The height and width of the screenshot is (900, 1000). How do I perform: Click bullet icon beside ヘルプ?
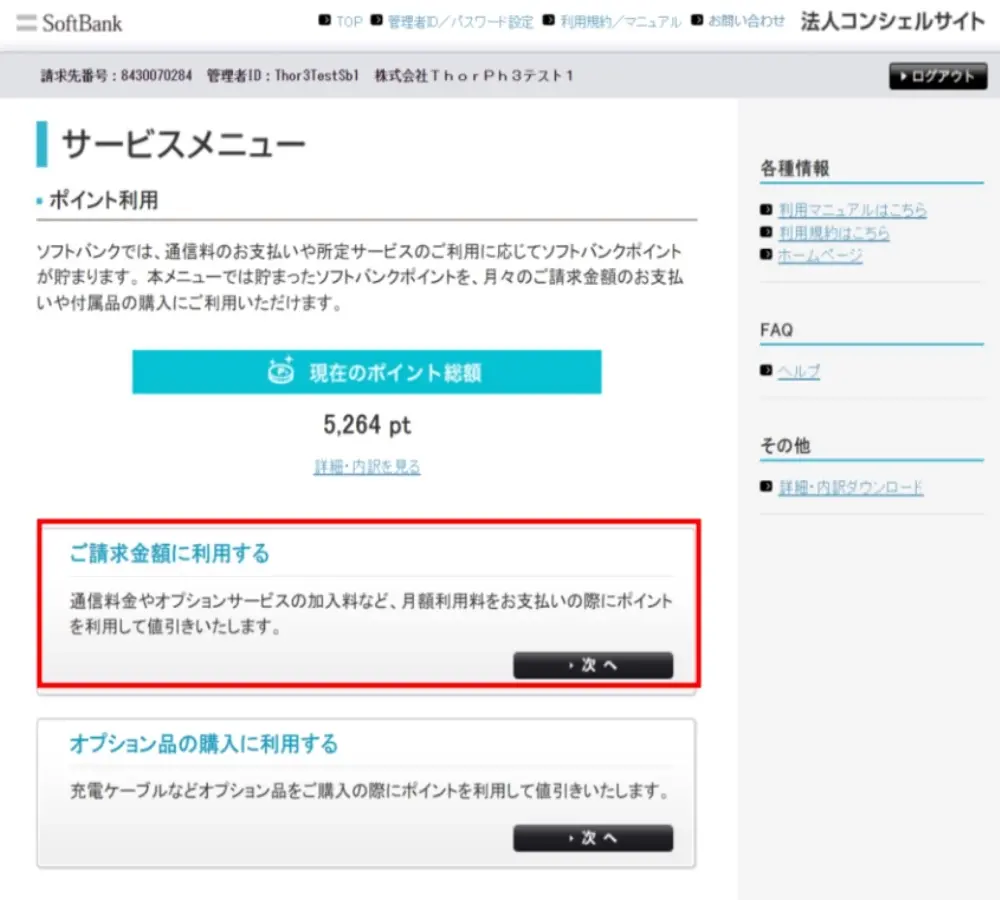tap(766, 370)
